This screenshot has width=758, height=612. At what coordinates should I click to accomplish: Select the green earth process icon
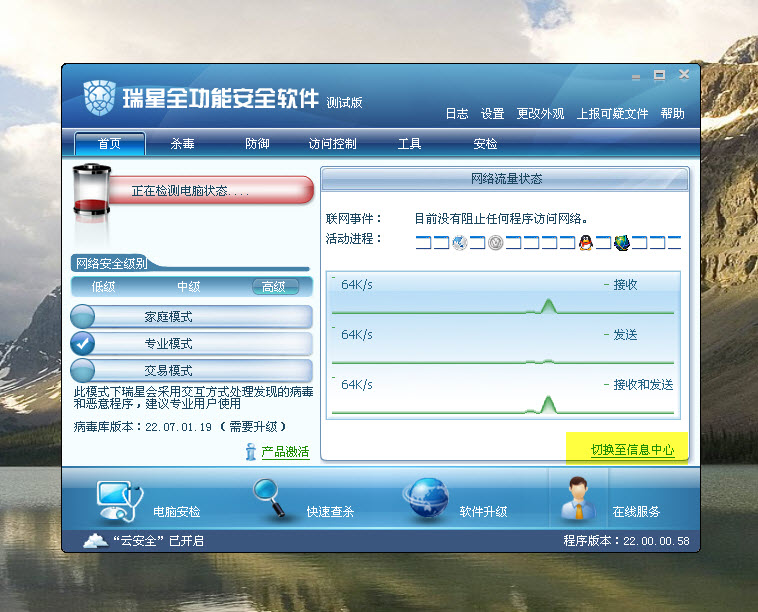(622, 242)
